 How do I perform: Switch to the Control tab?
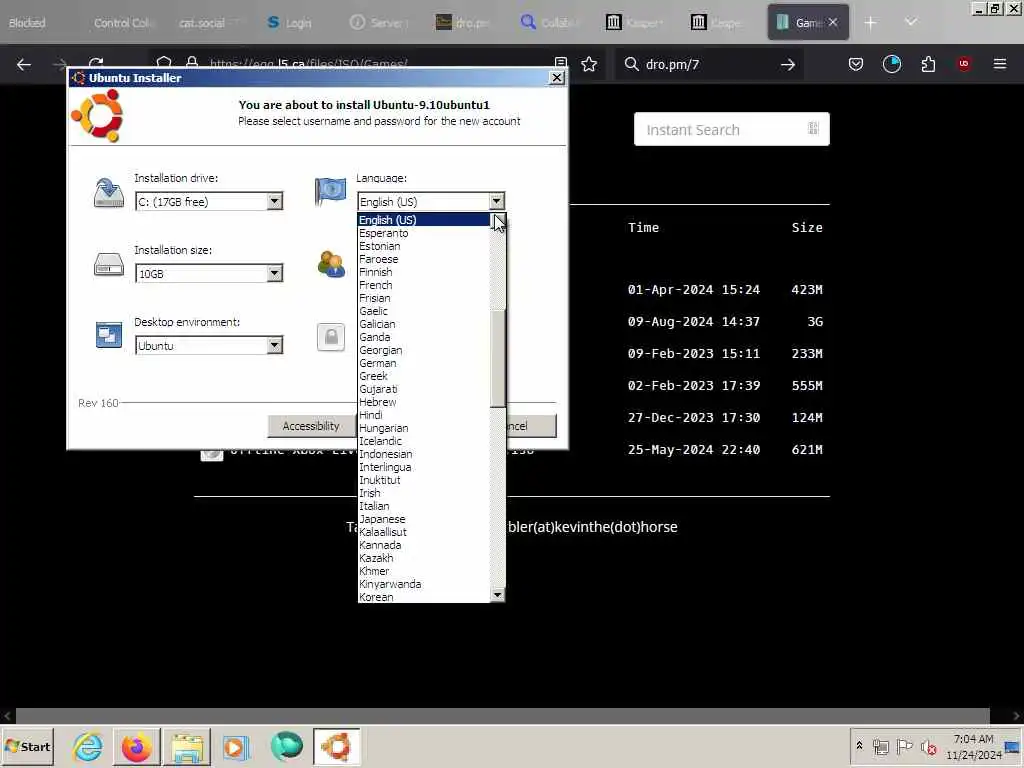coord(122,23)
